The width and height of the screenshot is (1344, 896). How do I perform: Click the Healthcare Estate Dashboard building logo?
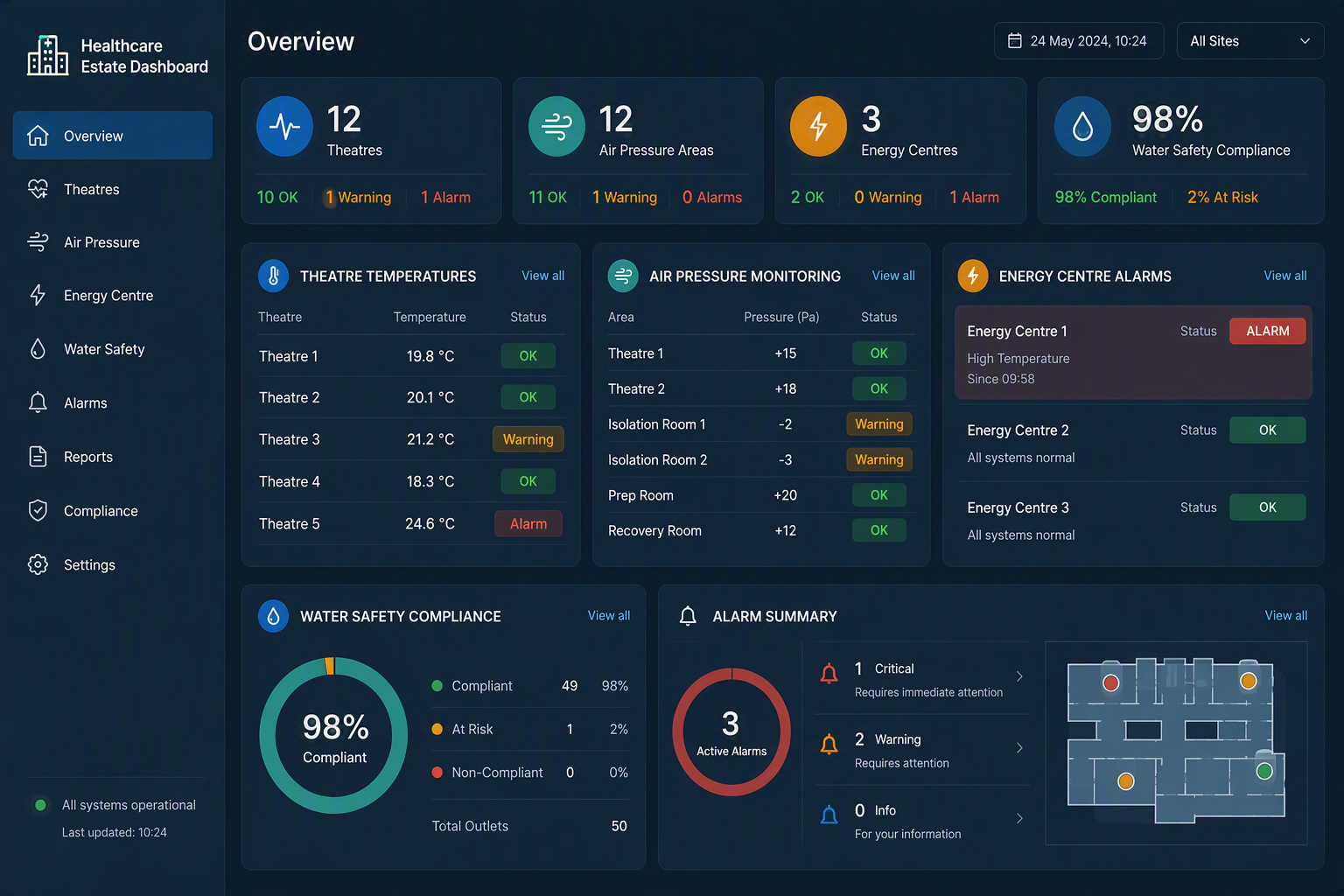click(47, 55)
